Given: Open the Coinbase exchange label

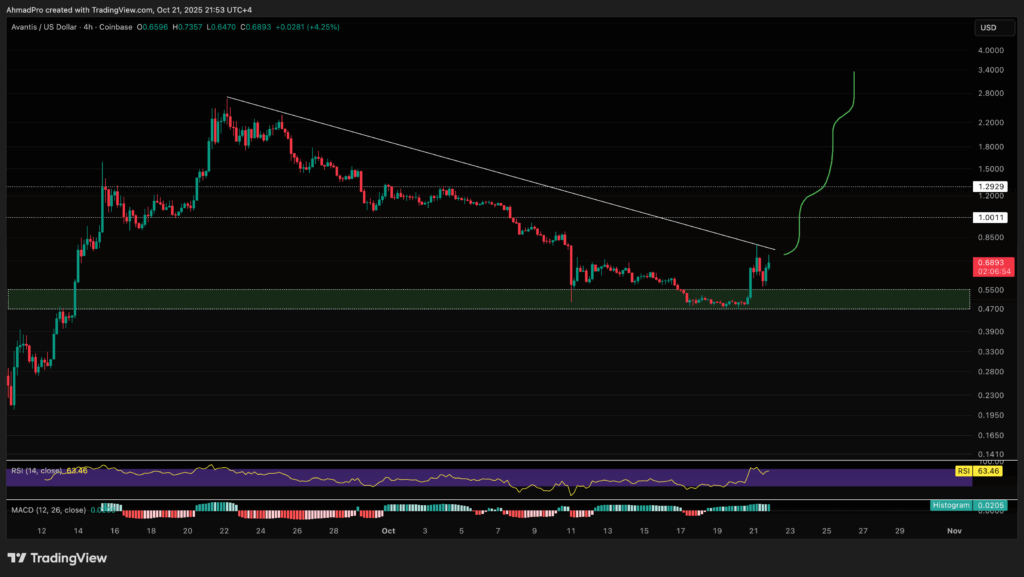Looking at the screenshot, I should click(117, 27).
